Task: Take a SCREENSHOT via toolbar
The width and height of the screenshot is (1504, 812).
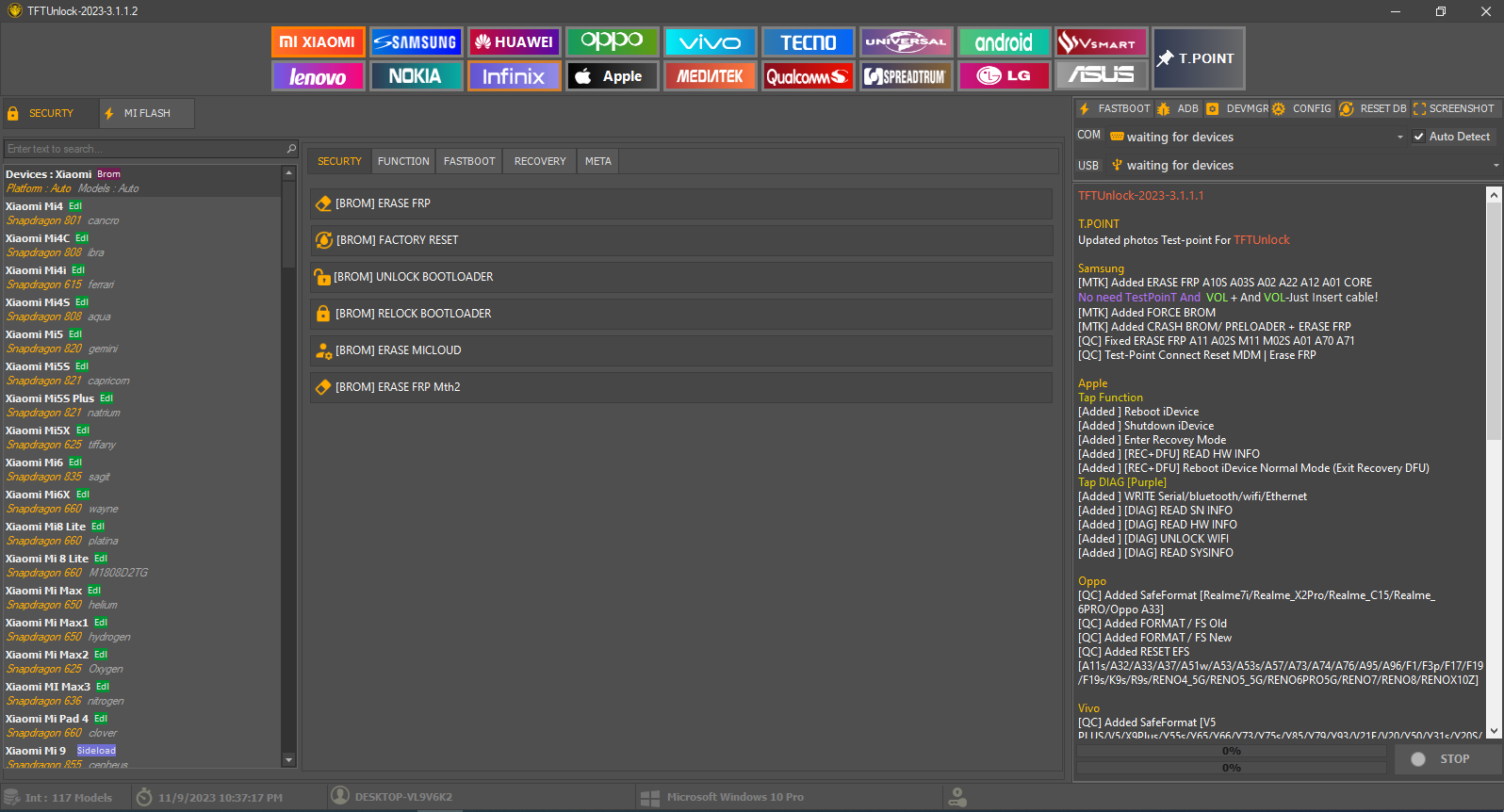Action: pyautogui.click(x=1454, y=108)
